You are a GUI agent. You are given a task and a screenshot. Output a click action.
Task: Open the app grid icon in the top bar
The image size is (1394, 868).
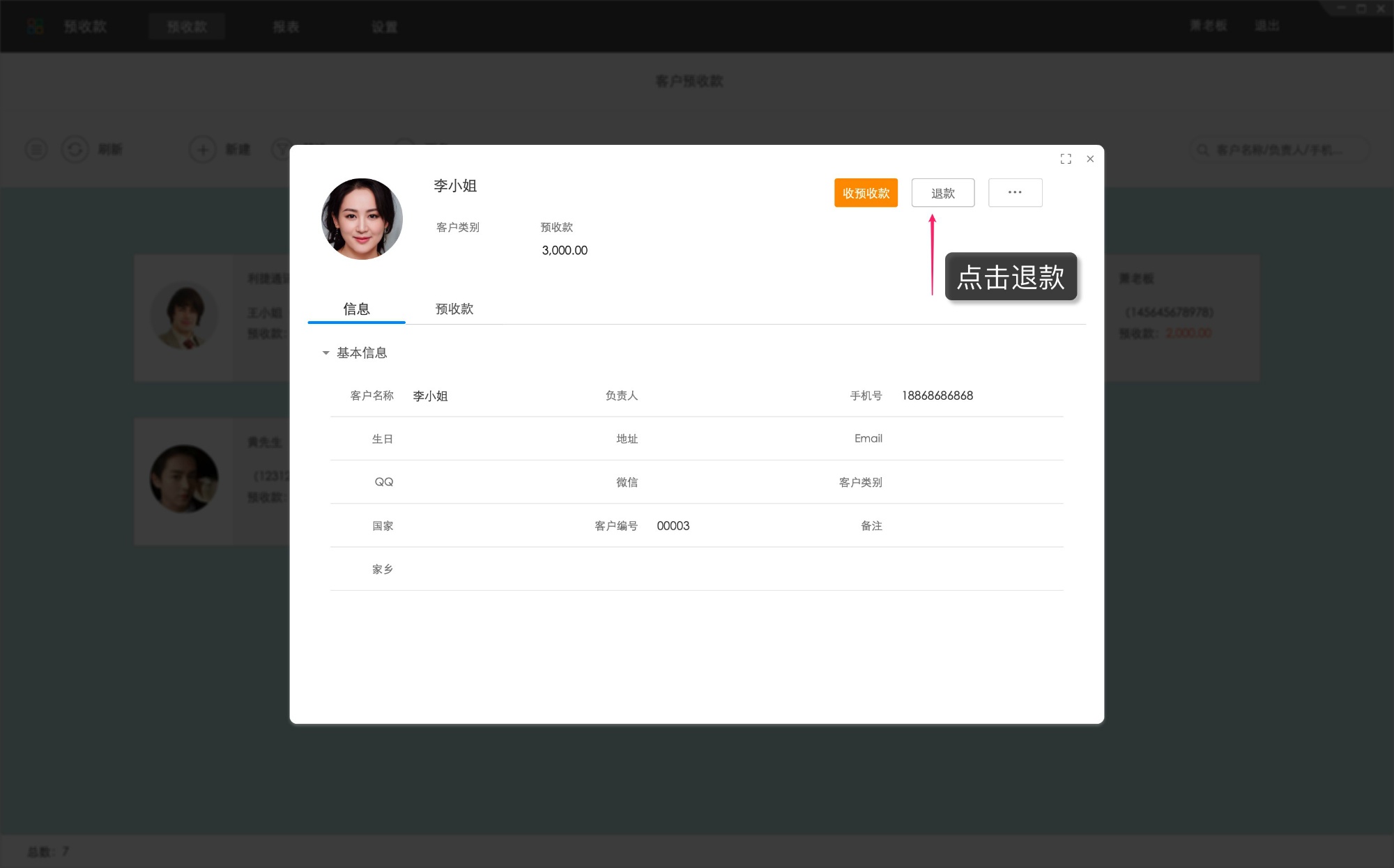click(x=34, y=26)
